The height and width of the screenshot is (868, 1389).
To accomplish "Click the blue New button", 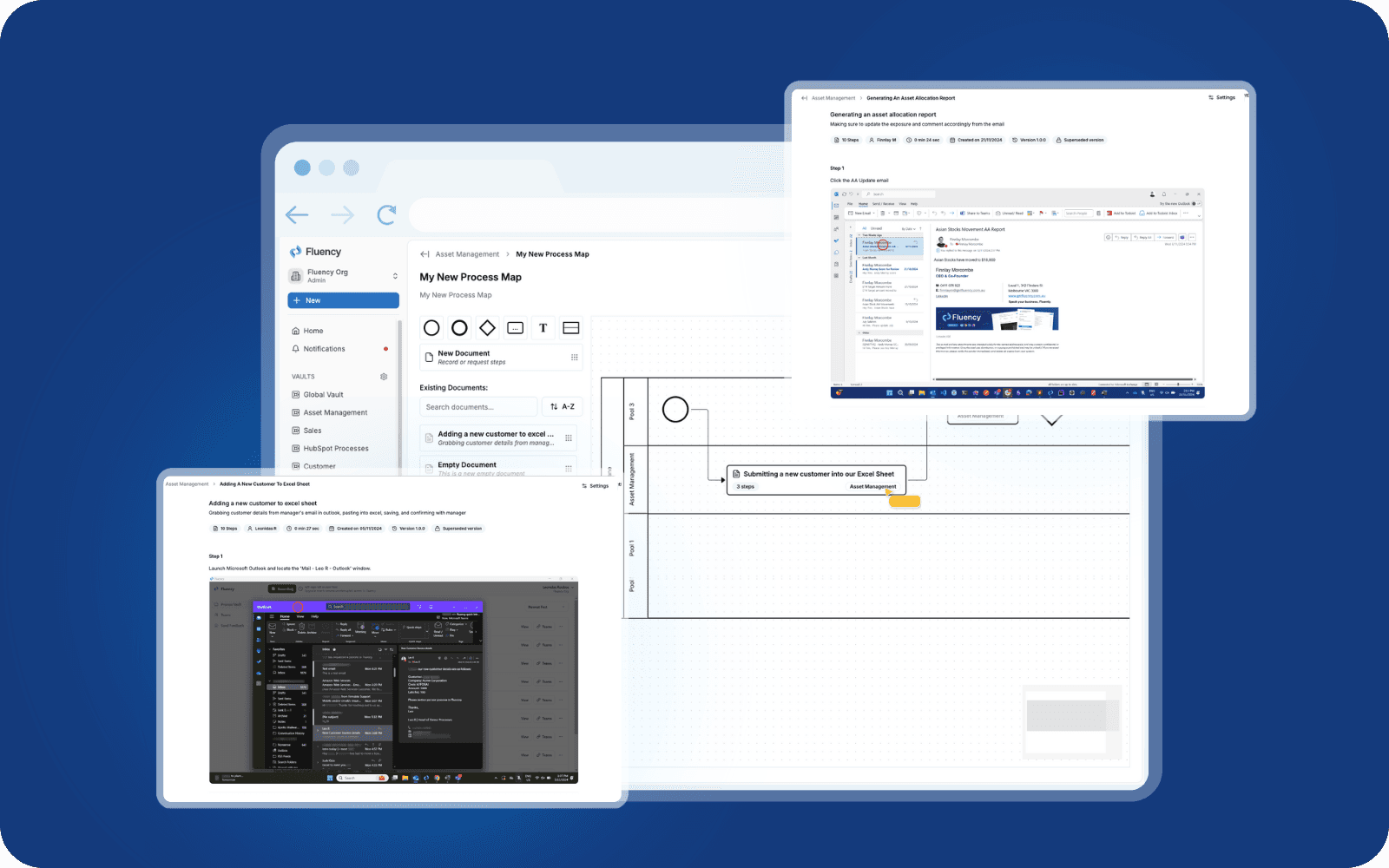I will point(343,300).
